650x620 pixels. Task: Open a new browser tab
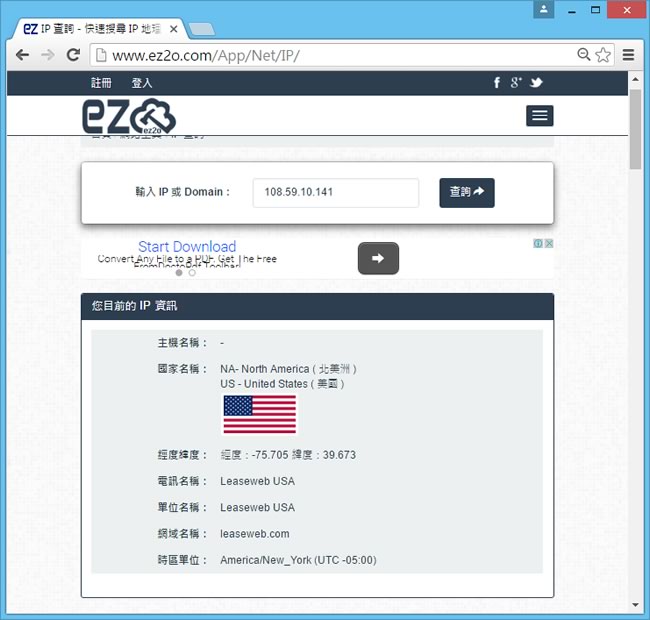point(201,29)
